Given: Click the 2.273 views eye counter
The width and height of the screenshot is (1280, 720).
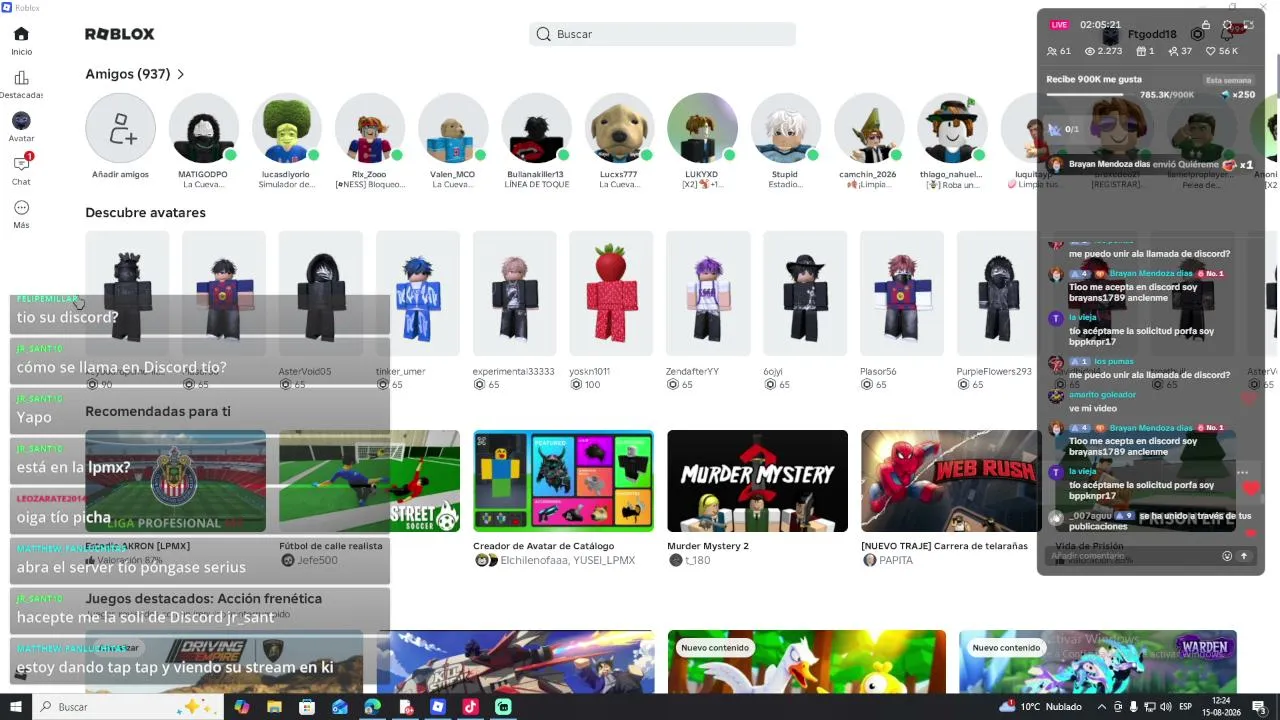Looking at the screenshot, I should [x=1104, y=51].
